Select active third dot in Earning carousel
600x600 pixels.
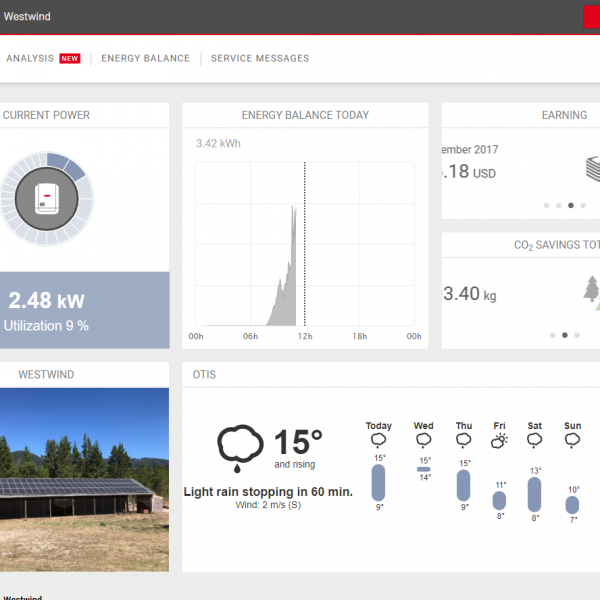[x=571, y=205]
